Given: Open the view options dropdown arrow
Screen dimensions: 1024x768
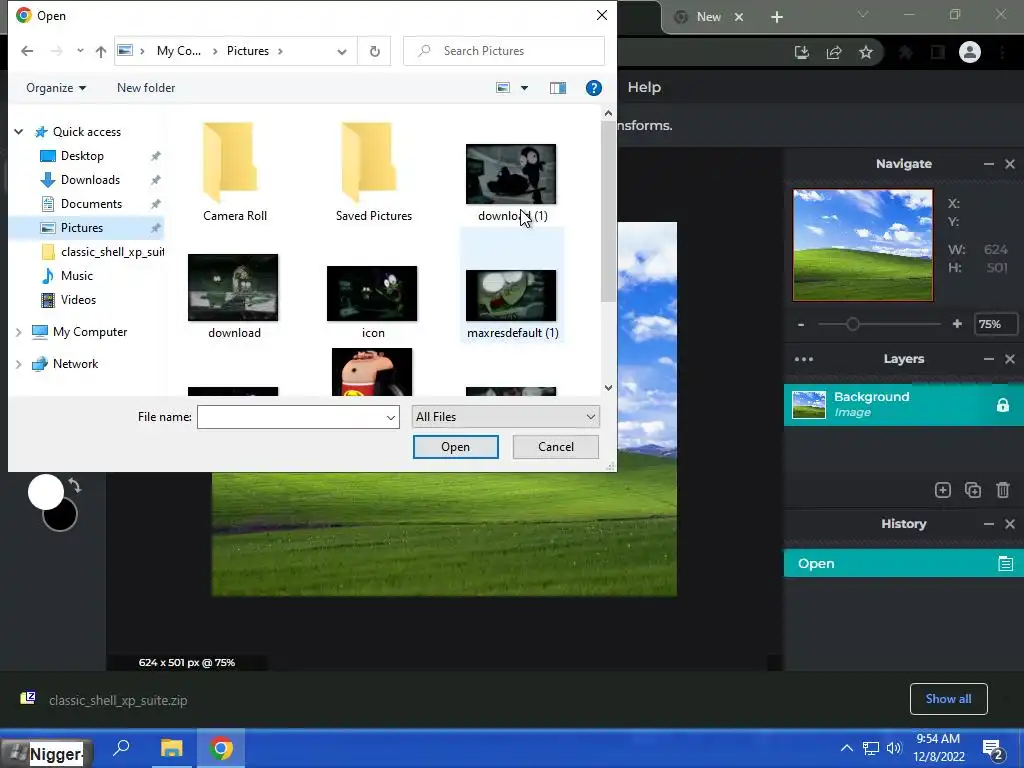Looking at the screenshot, I should pyautogui.click(x=524, y=88).
